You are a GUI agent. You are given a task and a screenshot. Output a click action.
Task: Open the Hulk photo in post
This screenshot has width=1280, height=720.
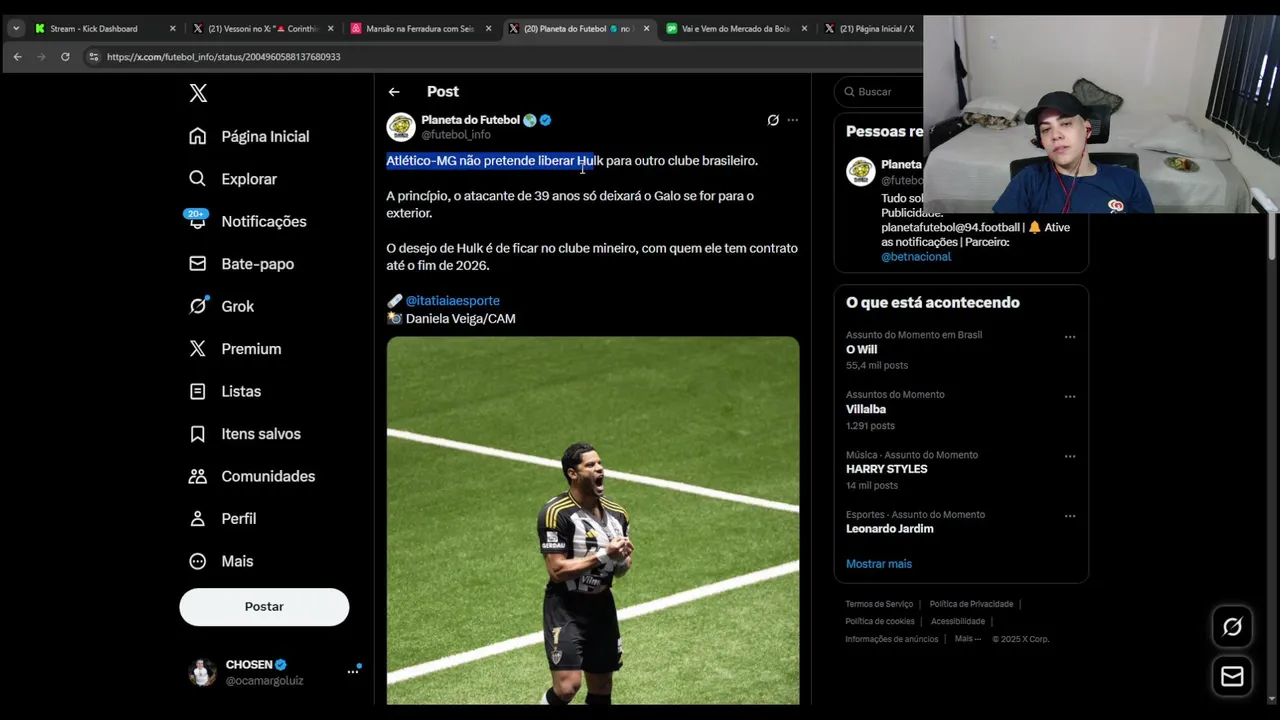593,520
